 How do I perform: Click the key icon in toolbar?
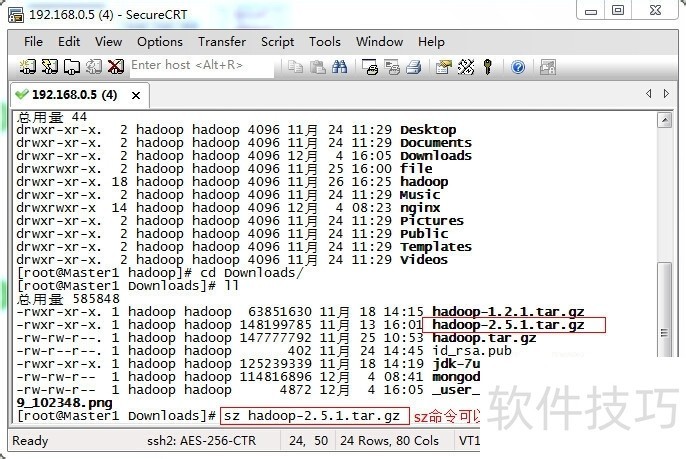point(488,66)
